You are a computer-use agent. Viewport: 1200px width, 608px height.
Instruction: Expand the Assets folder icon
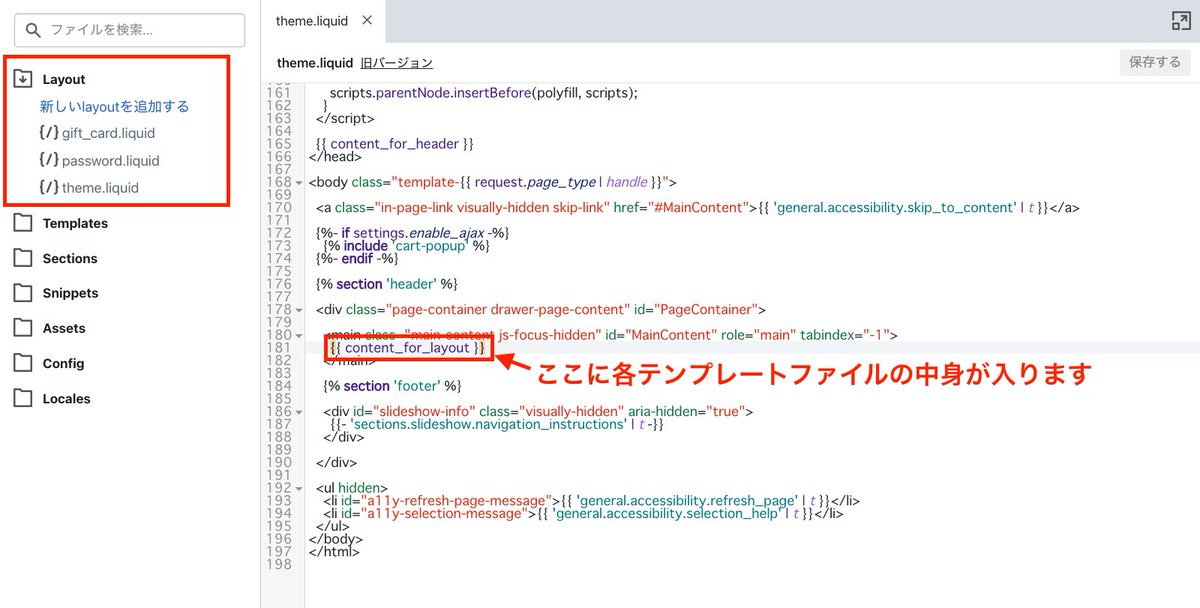click(x=23, y=328)
